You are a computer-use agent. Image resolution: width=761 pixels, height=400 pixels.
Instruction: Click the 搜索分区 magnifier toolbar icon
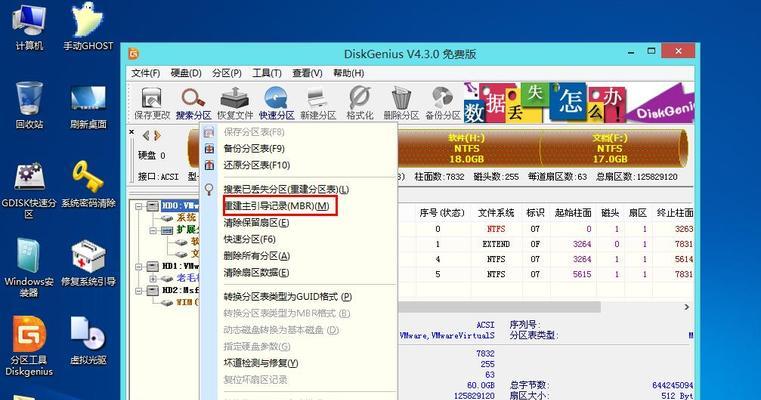tap(193, 103)
